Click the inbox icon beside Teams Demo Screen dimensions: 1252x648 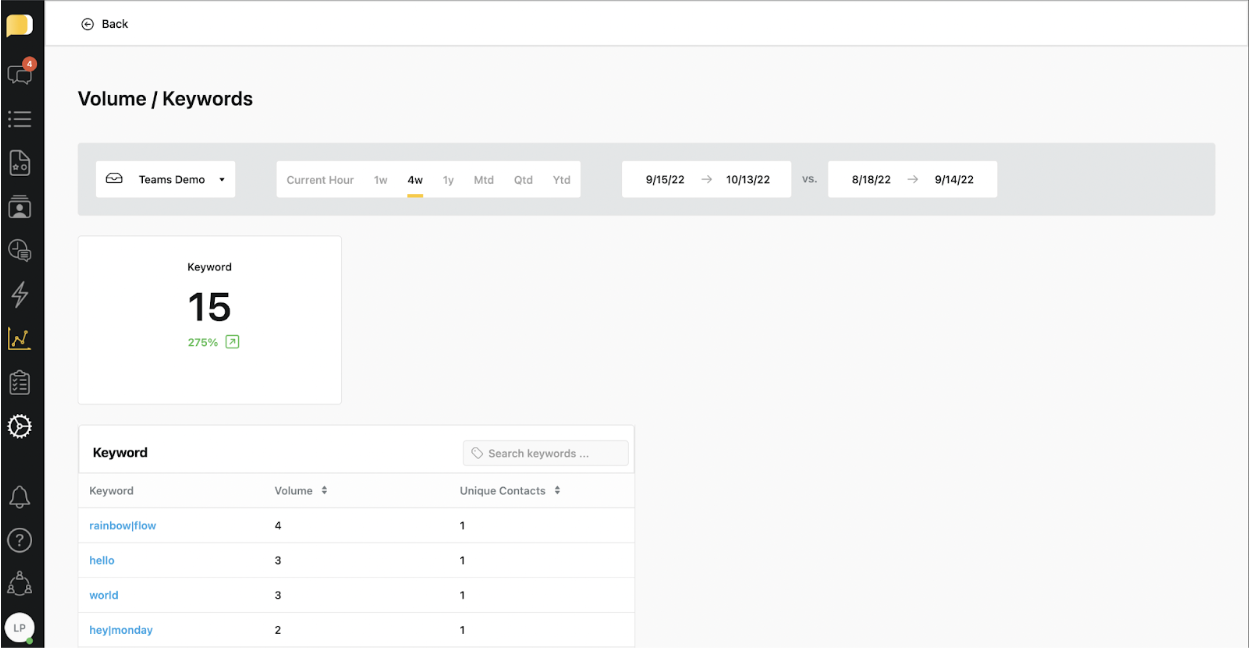115,180
